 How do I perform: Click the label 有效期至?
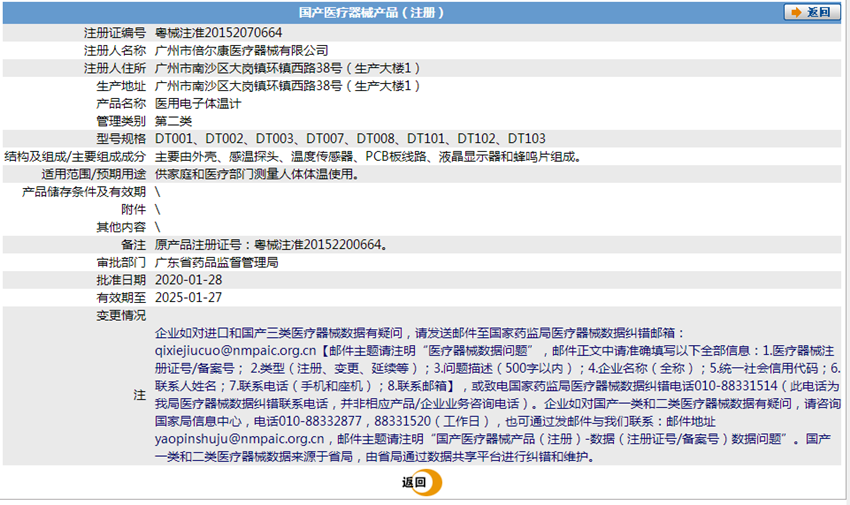point(121,297)
